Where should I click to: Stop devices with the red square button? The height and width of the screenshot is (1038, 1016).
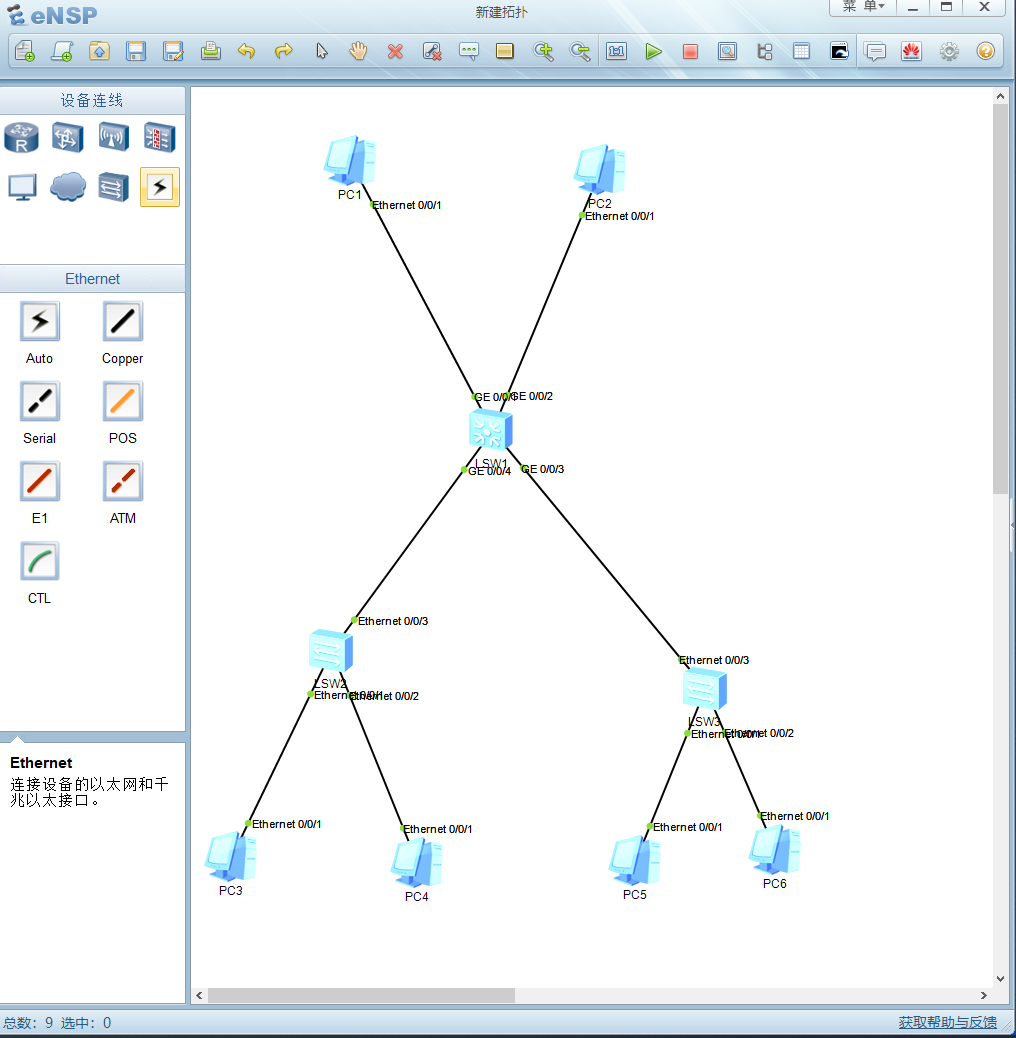[690, 51]
